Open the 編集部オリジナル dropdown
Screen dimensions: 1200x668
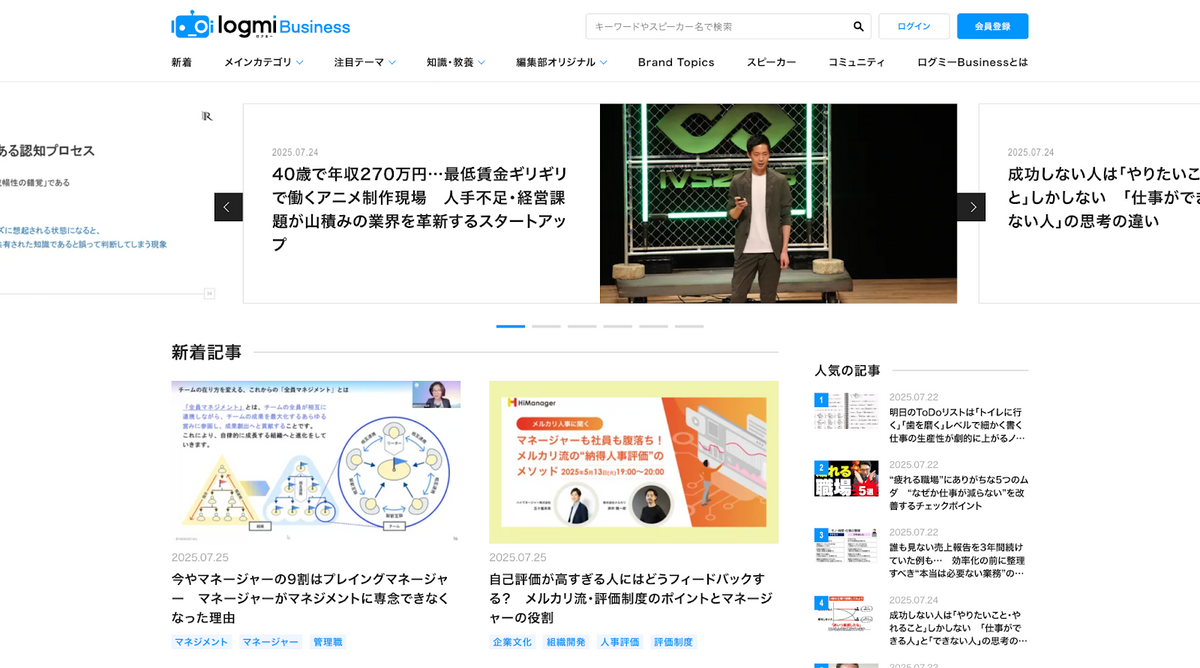click(x=561, y=62)
